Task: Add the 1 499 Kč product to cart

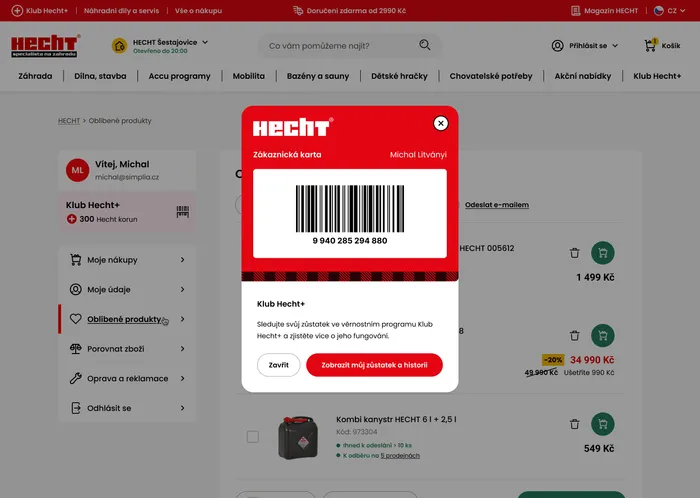Action: [x=603, y=253]
